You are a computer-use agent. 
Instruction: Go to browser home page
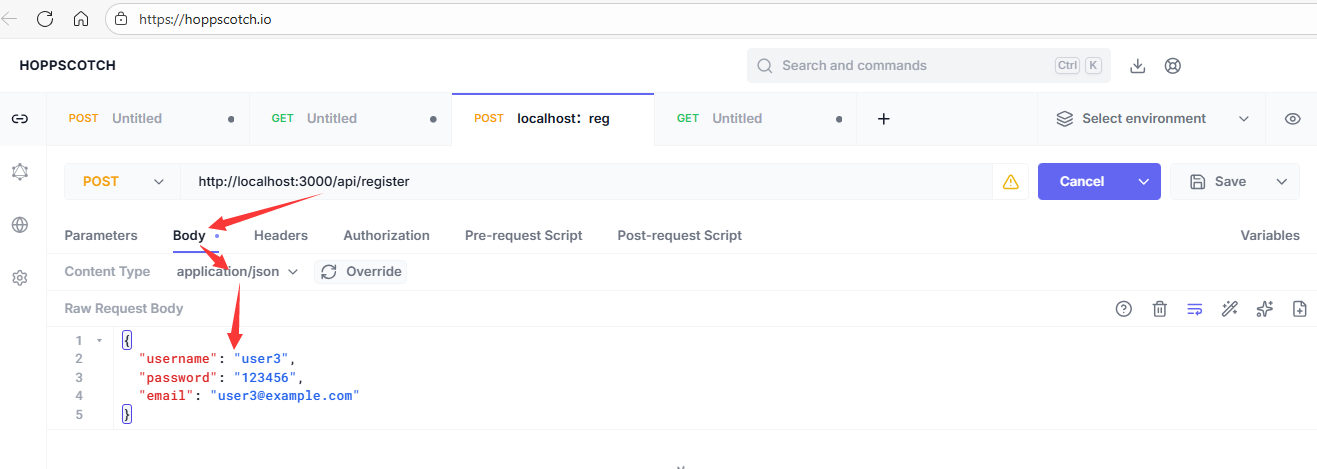pos(81,18)
